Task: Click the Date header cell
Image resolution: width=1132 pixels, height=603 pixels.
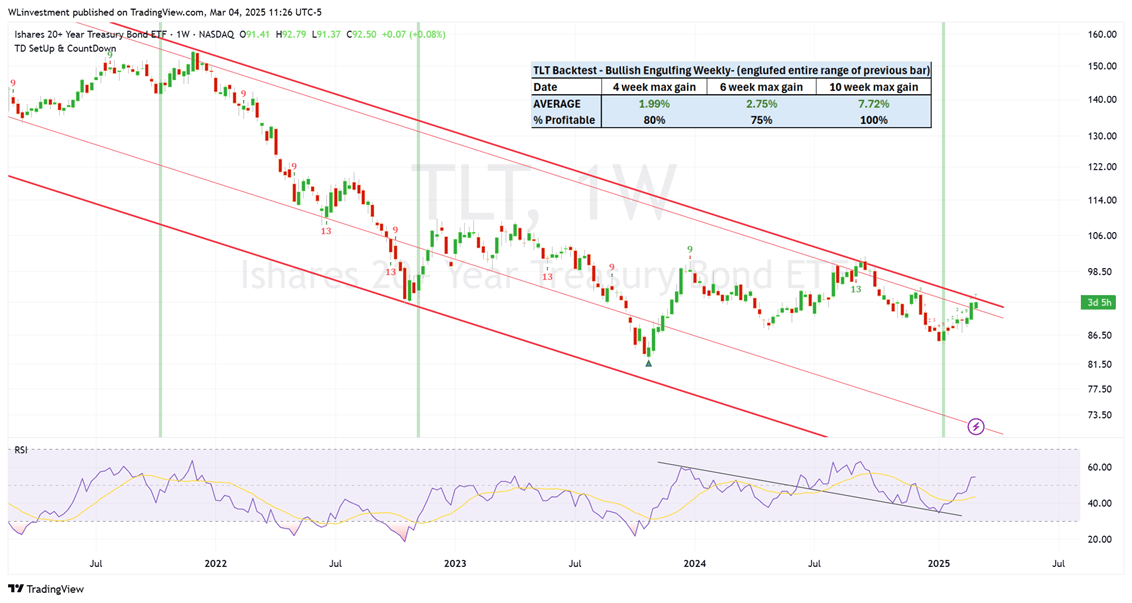Action: [566, 87]
